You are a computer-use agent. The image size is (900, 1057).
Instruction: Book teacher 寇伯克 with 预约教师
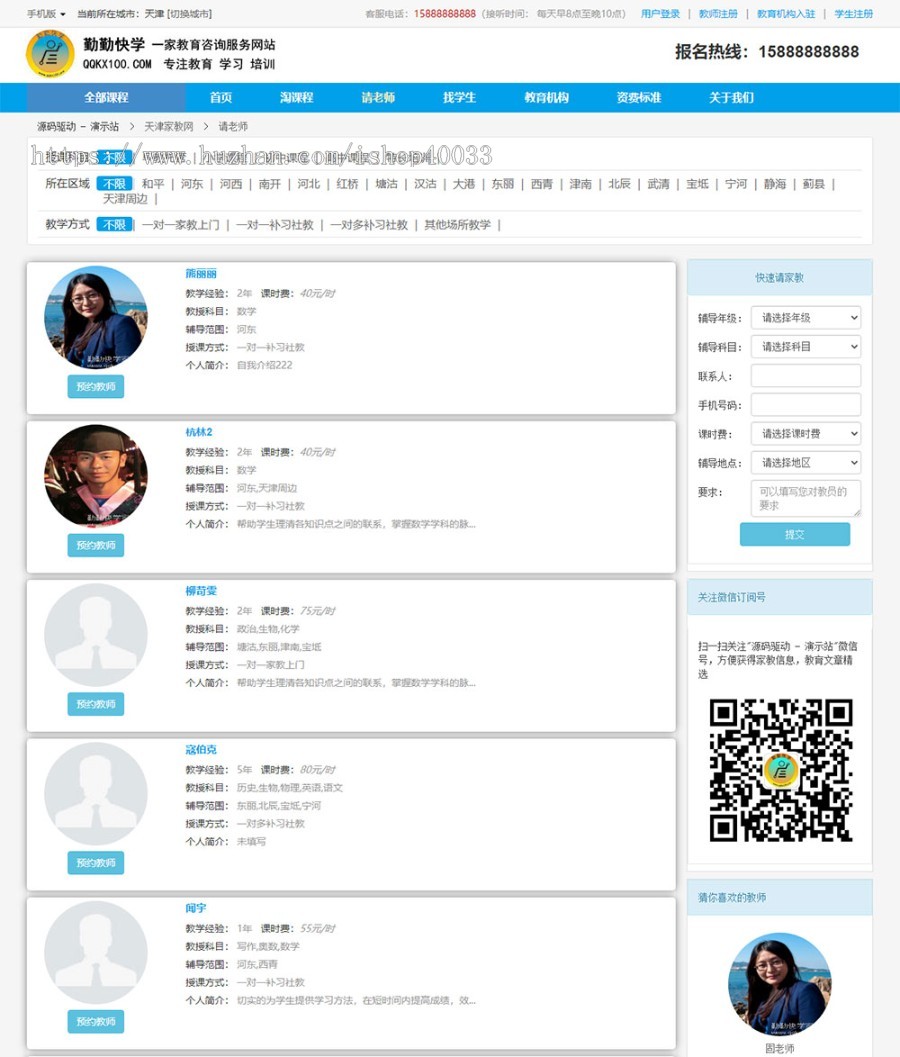96,863
